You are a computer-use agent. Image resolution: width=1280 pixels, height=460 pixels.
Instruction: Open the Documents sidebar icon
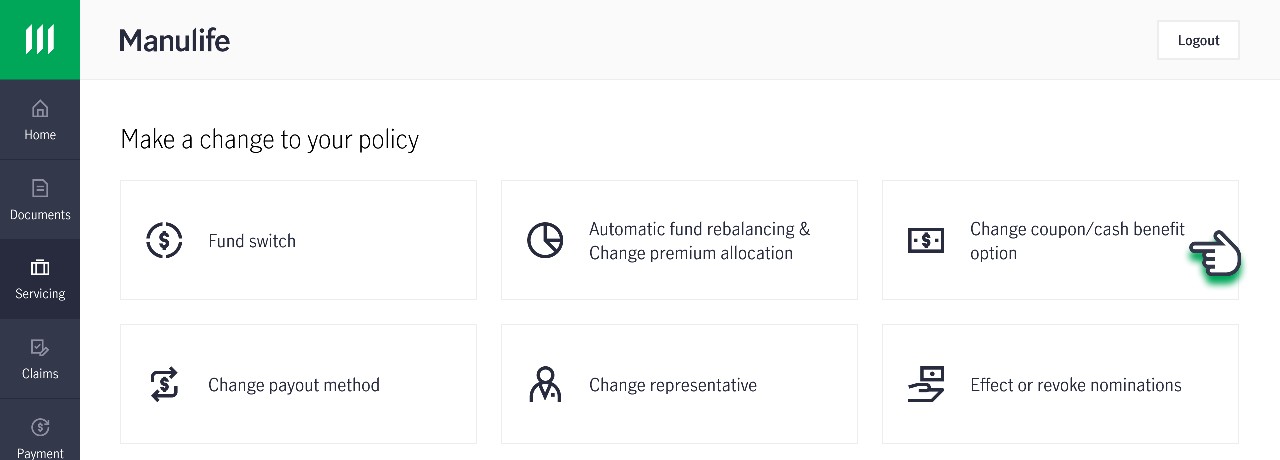40,188
